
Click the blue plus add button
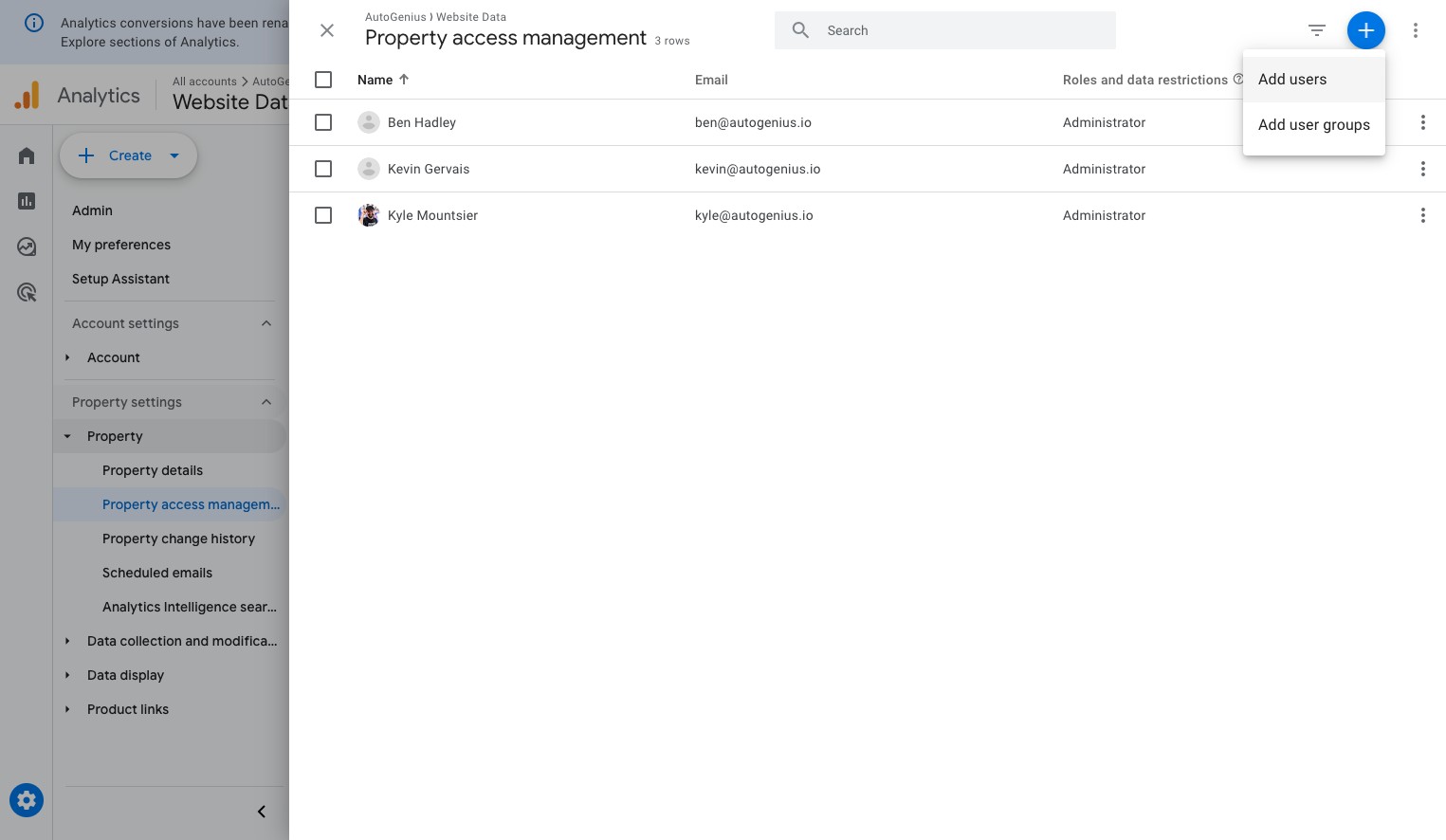click(x=1365, y=30)
